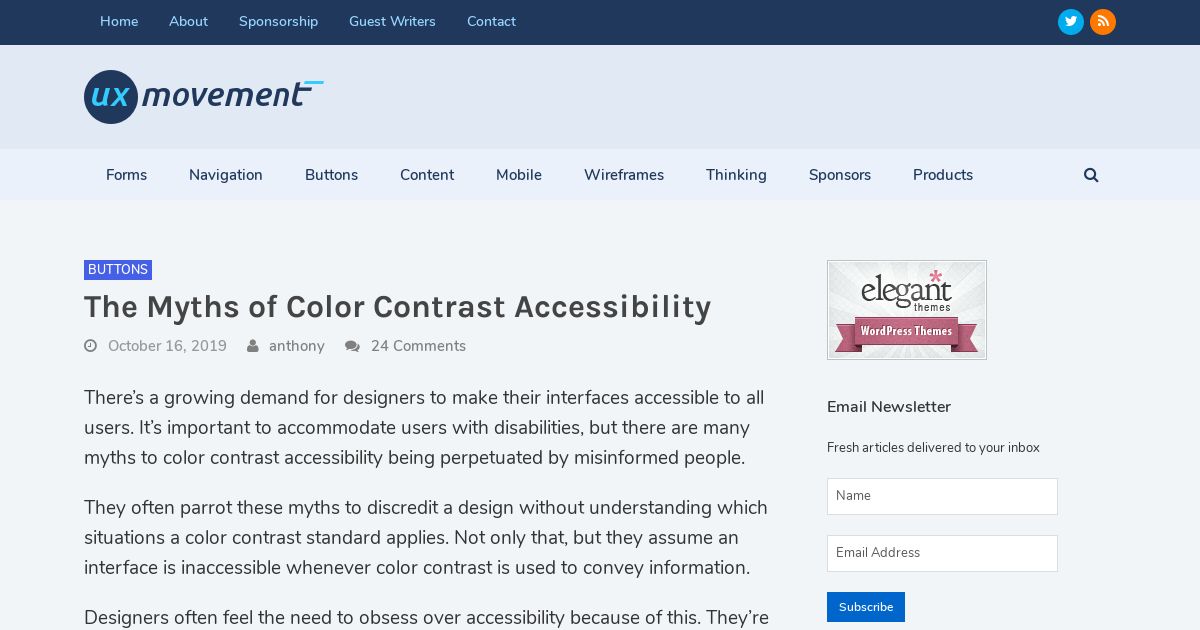Screen dimensions: 1200x630
Task: Visit the Guest Writers page
Action: (392, 22)
